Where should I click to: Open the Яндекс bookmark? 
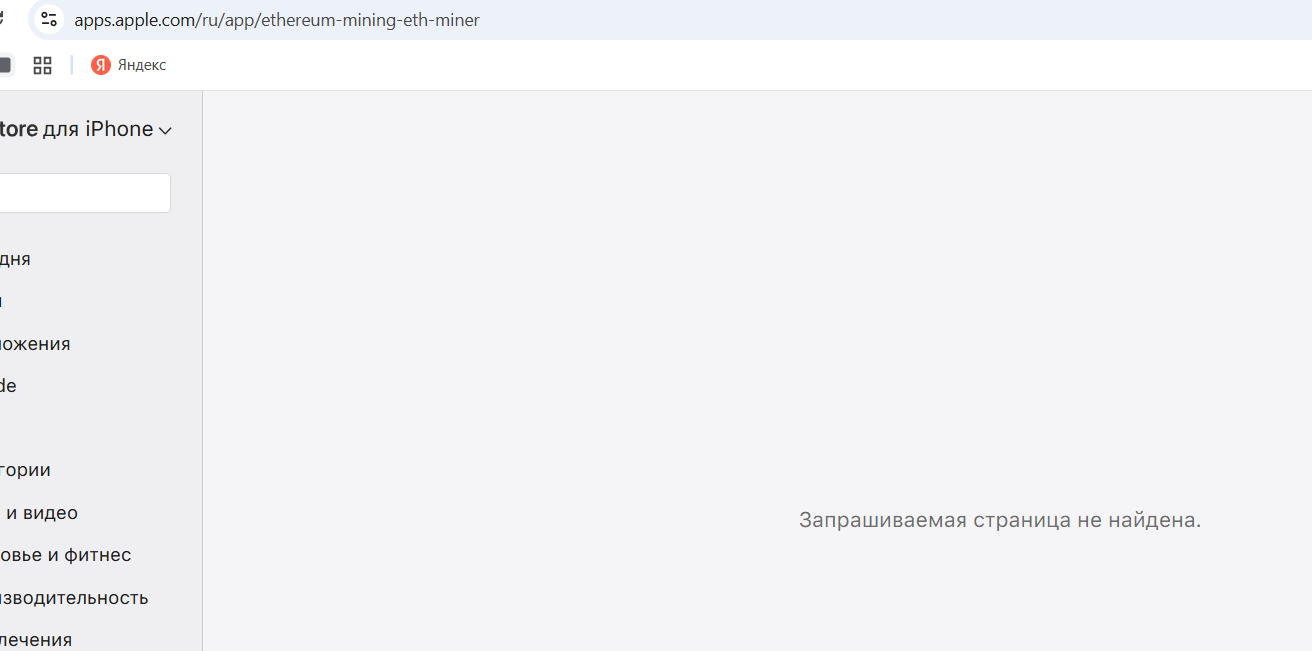click(129, 65)
